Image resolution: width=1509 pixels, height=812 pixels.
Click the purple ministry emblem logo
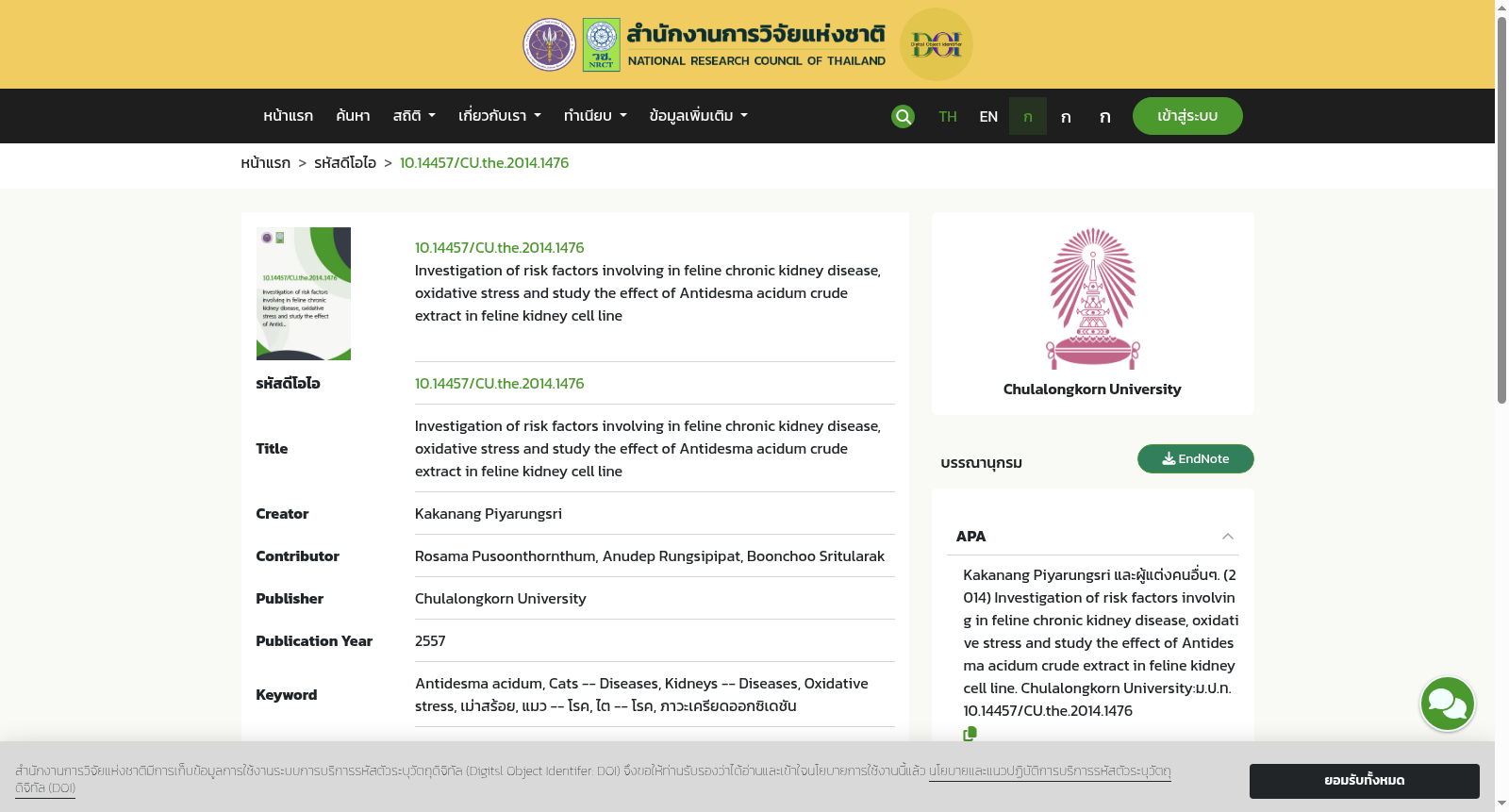click(x=550, y=44)
